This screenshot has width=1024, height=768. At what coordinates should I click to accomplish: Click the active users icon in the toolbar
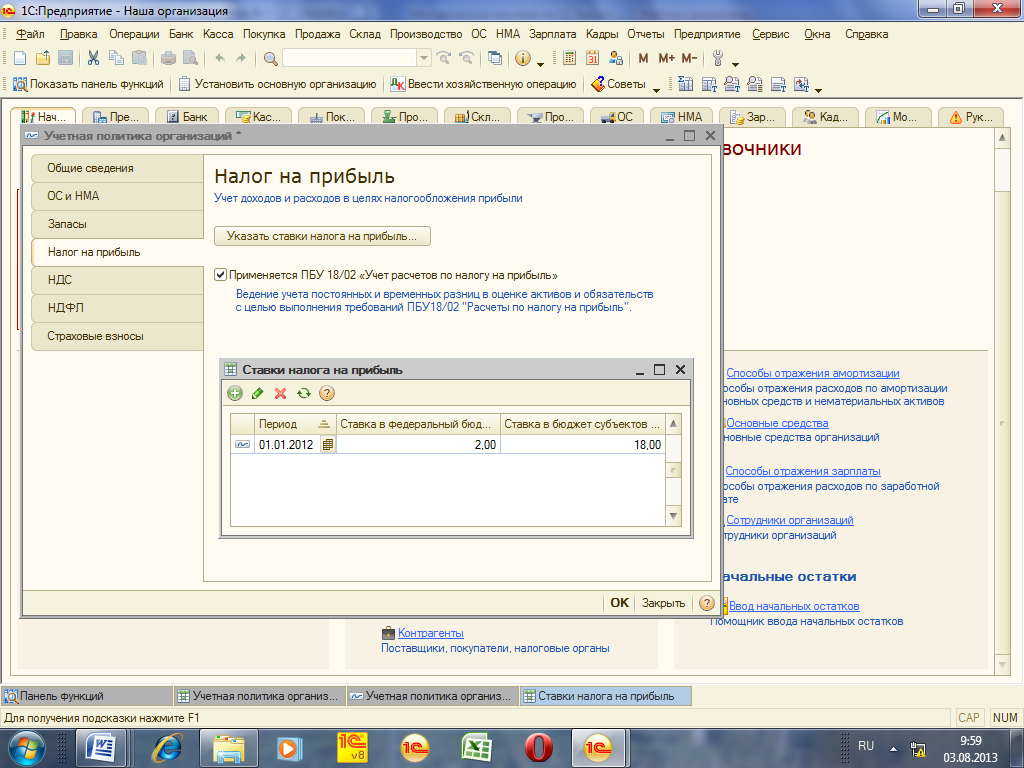(x=616, y=58)
